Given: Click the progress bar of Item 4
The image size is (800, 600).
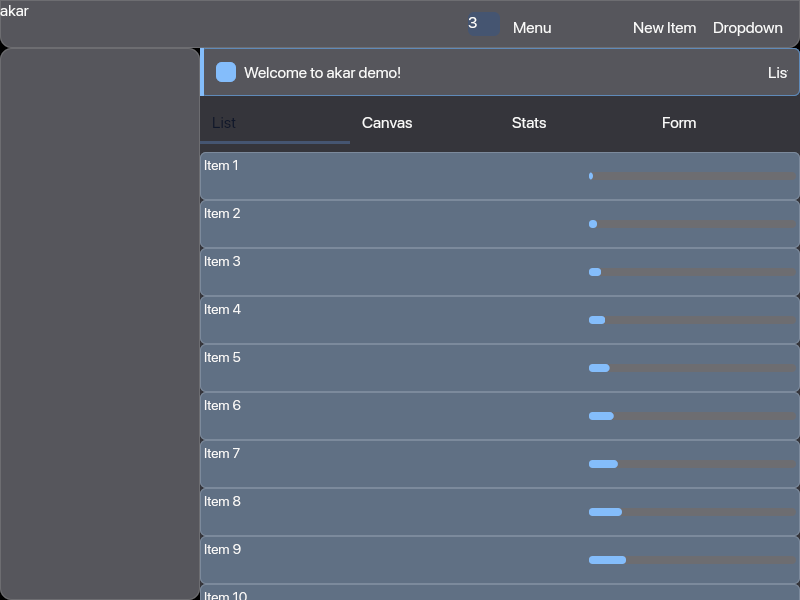Looking at the screenshot, I should [x=692, y=320].
